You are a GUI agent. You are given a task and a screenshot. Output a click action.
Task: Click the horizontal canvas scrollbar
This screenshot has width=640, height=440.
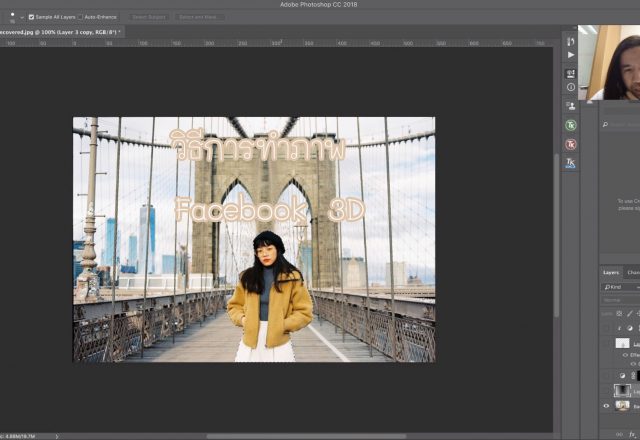click(306, 436)
